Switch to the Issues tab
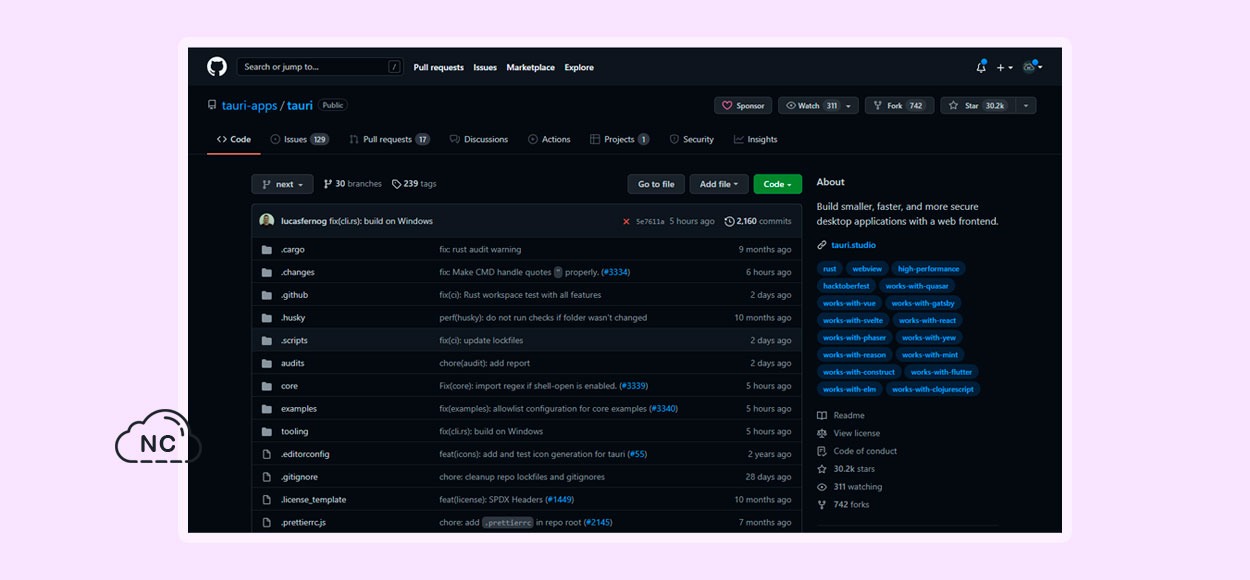This screenshot has width=1250, height=580. 299,139
